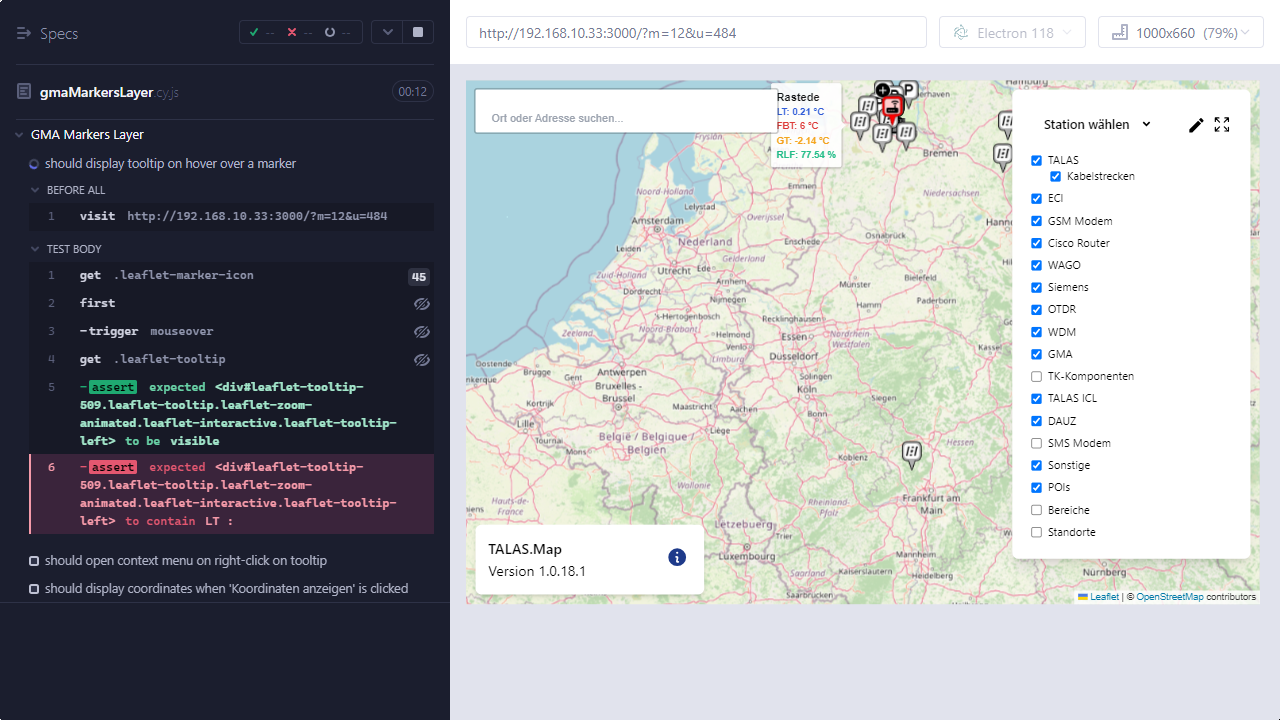Click the pencil edit icon in layer panel
This screenshot has height=720, width=1280.
[1196, 125]
